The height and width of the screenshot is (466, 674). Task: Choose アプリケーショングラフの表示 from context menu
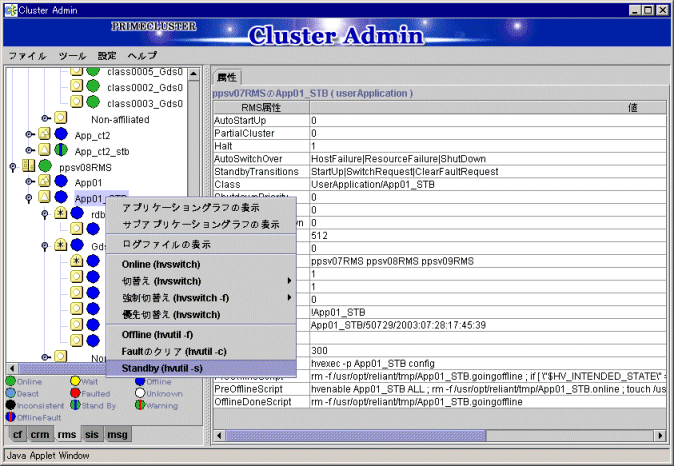(x=201, y=208)
